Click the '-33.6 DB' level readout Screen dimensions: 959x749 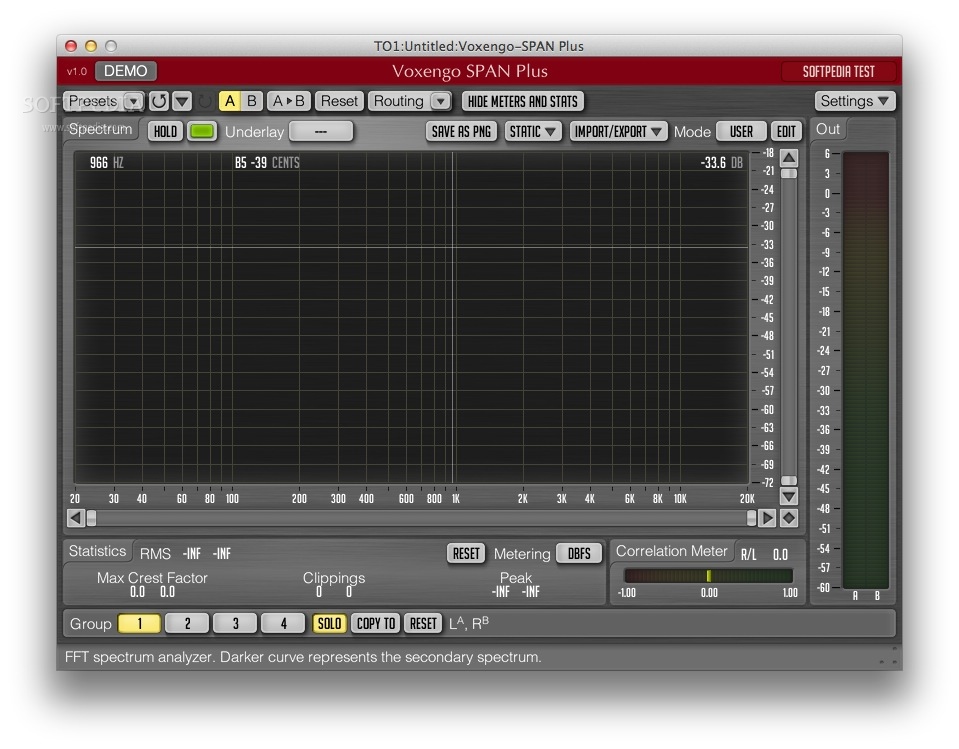[722, 163]
